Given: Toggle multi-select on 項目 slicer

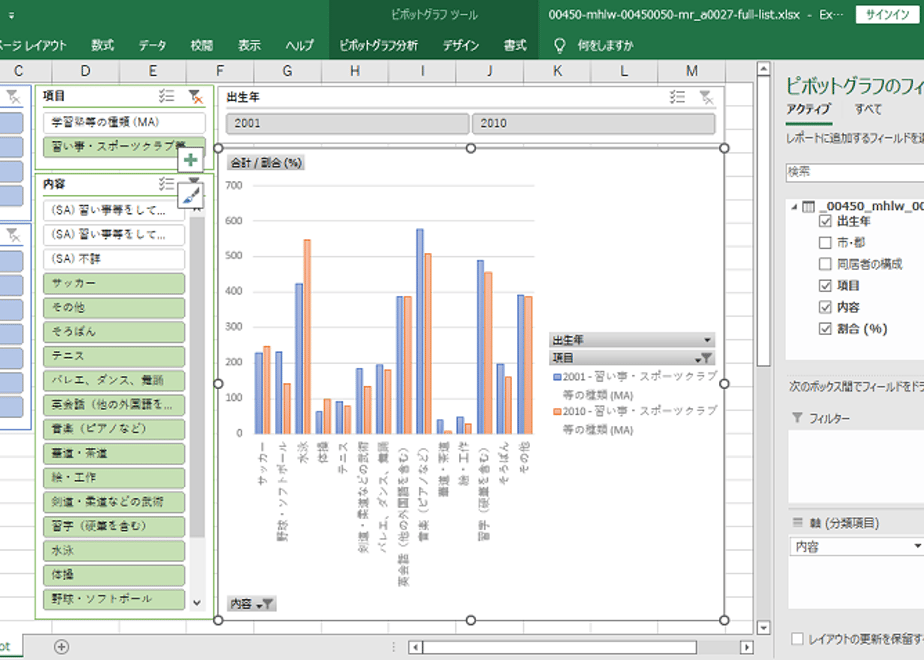Looking at the screenshot, I should coord(167,96).
